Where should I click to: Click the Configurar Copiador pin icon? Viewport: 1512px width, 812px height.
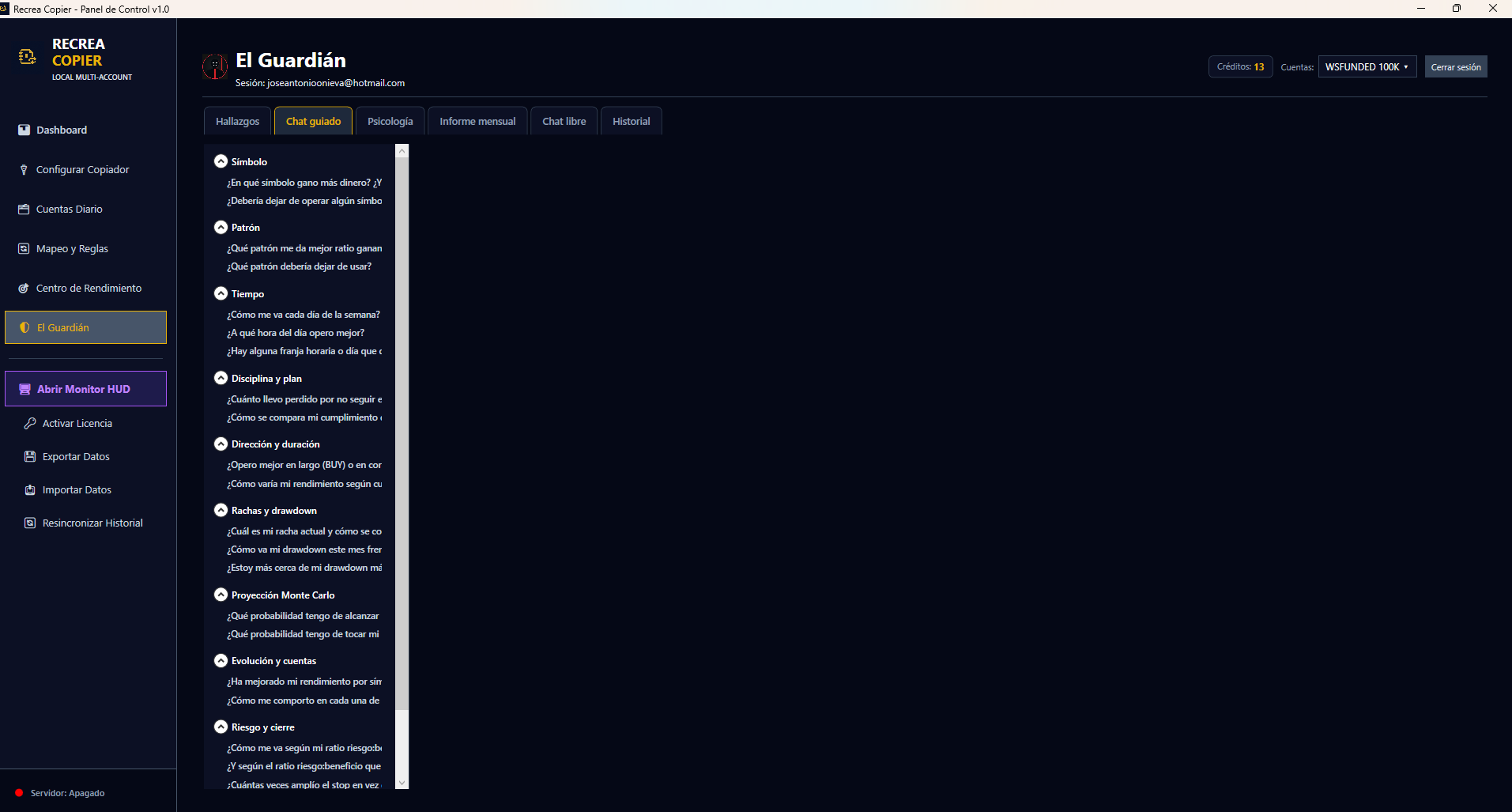(x=24, y=169)
